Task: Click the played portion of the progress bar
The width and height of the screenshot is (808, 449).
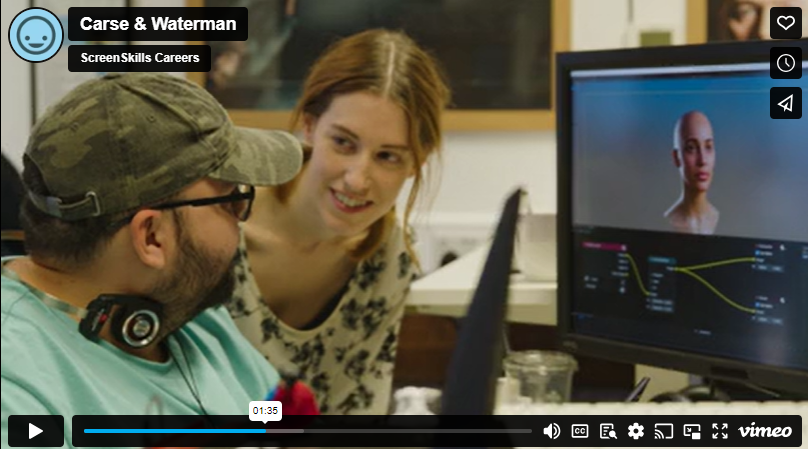Action: tap(170, 431)
